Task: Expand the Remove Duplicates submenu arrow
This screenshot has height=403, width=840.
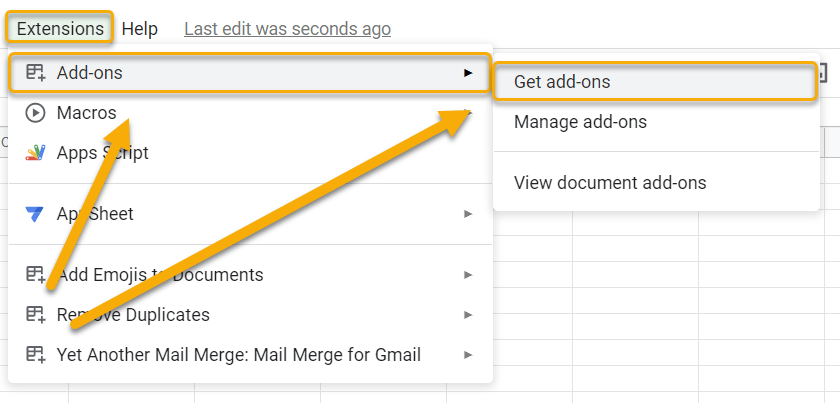Action: pyautogui.click(x=468, y=315)
